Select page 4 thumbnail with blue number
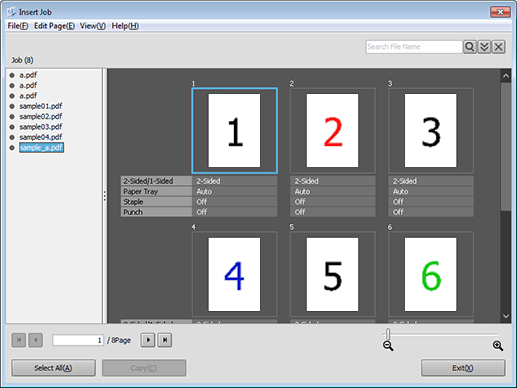 tap(234, 274)
